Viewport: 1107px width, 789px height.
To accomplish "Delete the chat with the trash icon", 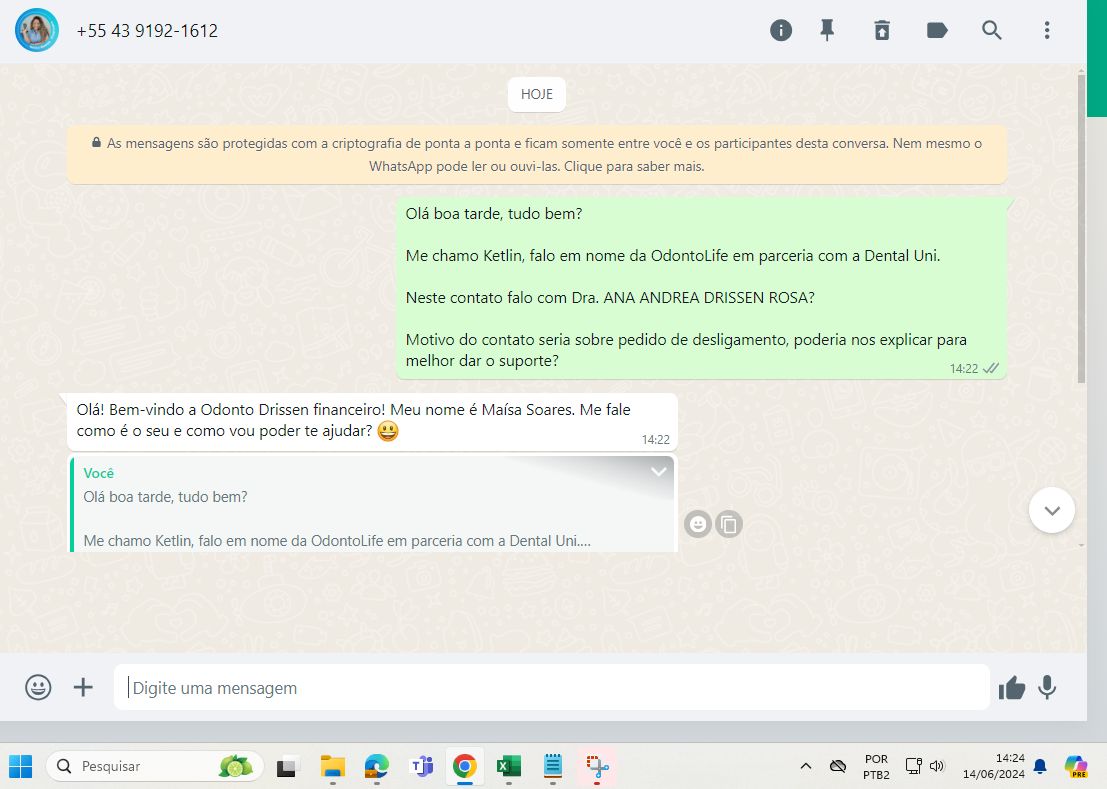I will coord(882,30).
